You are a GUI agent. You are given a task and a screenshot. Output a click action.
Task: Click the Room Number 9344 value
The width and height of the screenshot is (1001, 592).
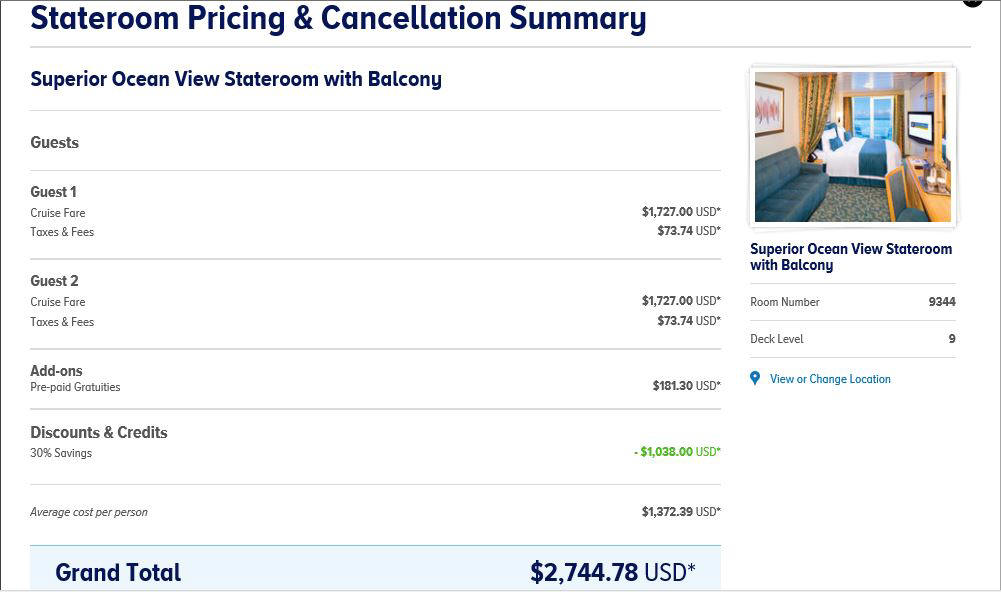tap(942, 301)
